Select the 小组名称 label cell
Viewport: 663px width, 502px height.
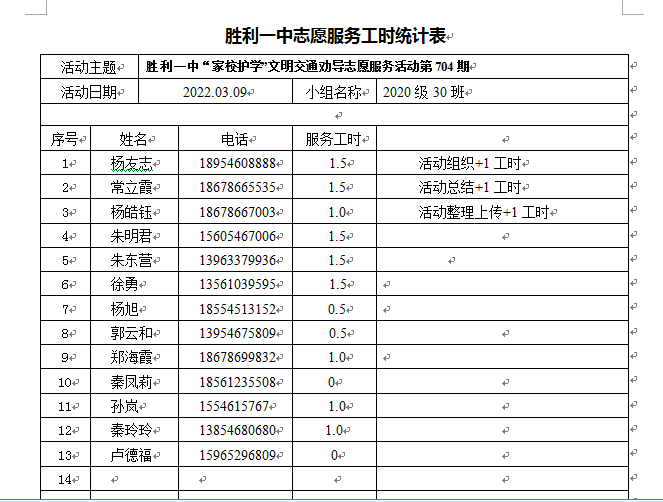(x=334, y=91)
